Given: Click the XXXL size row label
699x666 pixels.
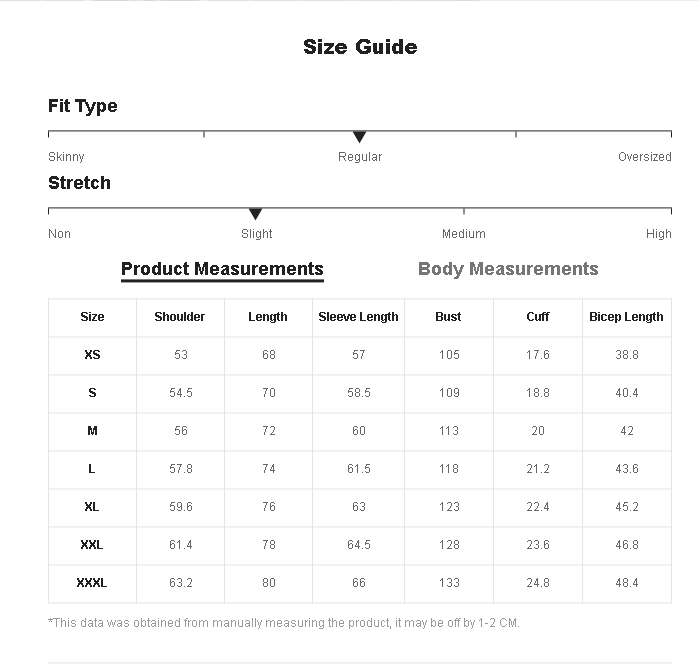Looking at the screenshot, I should (92, 583).
